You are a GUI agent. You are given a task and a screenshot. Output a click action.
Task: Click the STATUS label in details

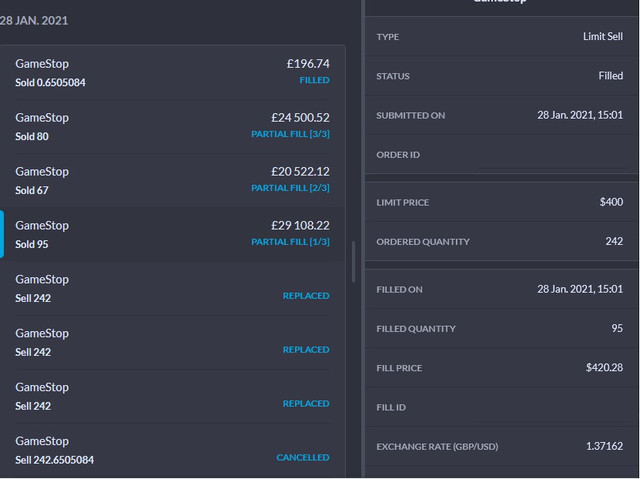click(393, 76)
